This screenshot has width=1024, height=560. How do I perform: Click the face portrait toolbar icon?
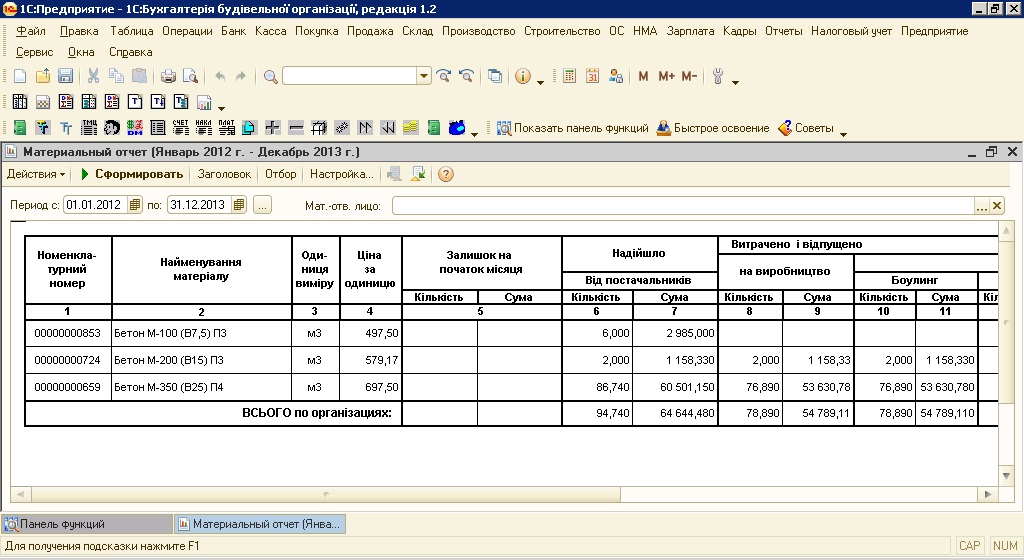112,127
